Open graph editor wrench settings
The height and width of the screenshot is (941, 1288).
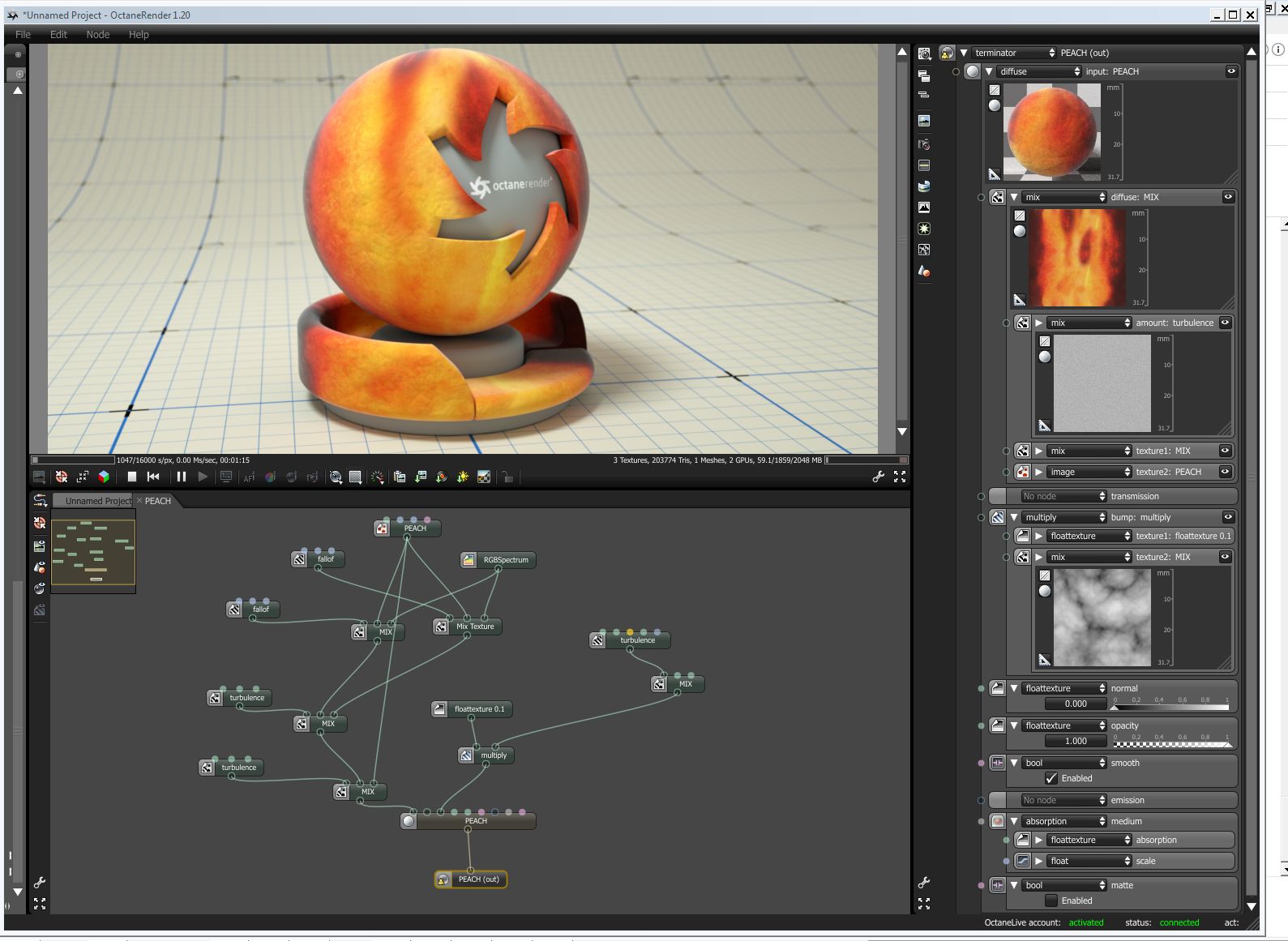(x=39, y=883)
